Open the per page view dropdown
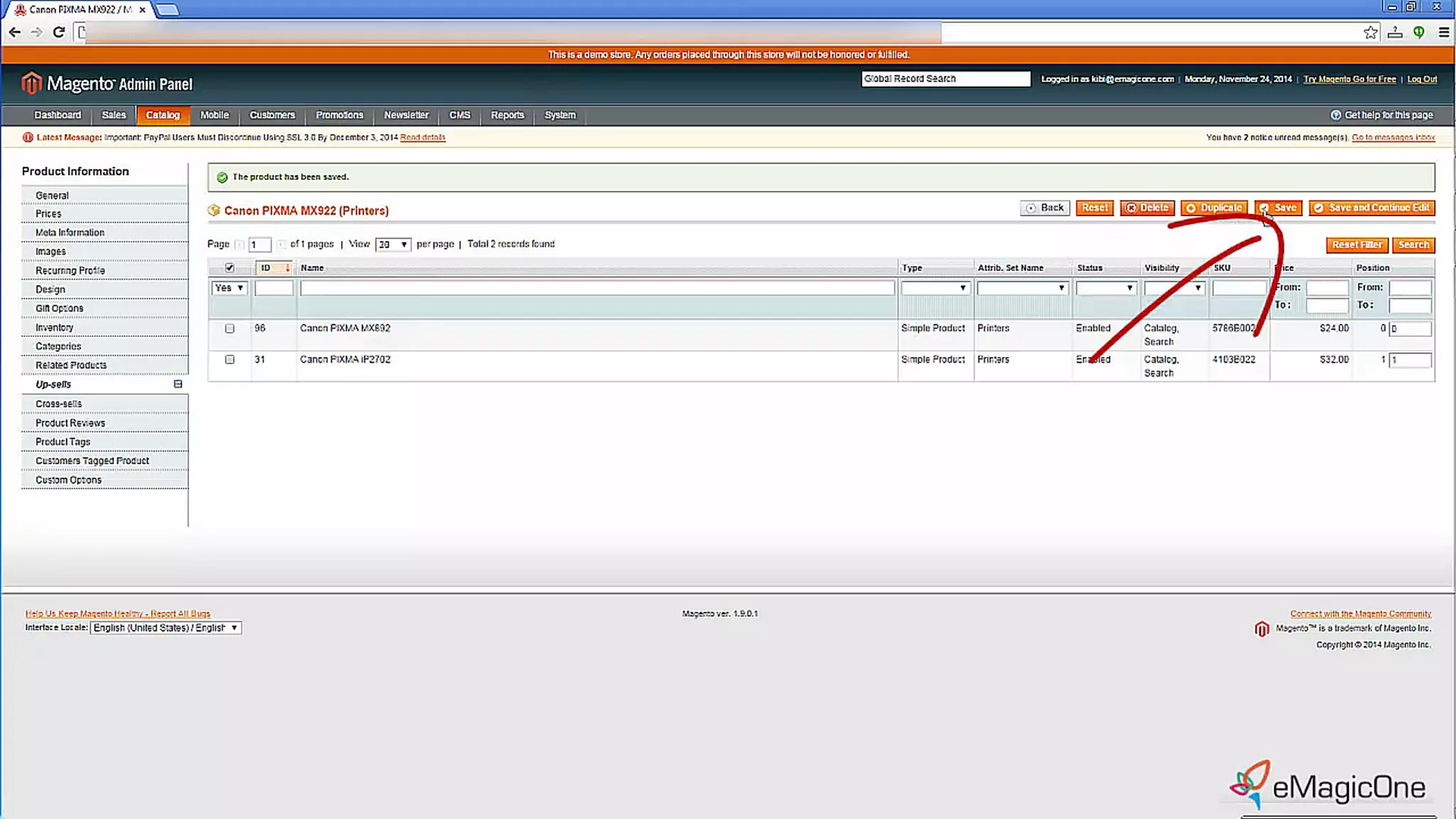 (392, 245)
